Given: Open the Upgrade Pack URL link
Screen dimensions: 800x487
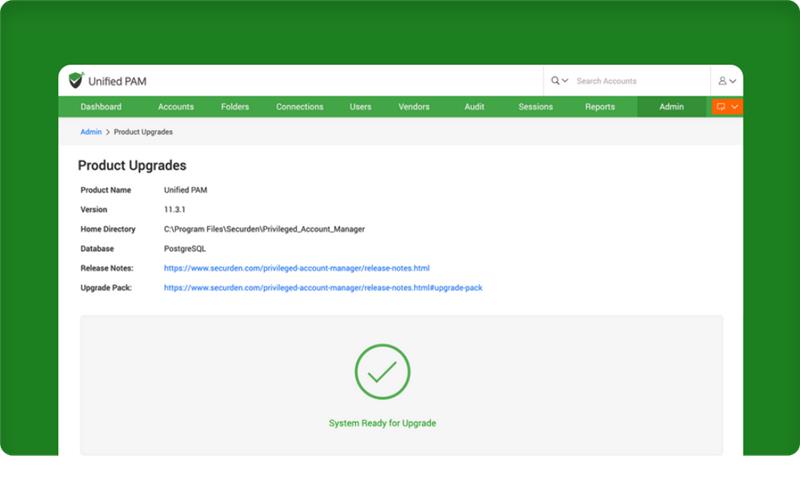Looking at the screenshot, I should coord(323,288).
